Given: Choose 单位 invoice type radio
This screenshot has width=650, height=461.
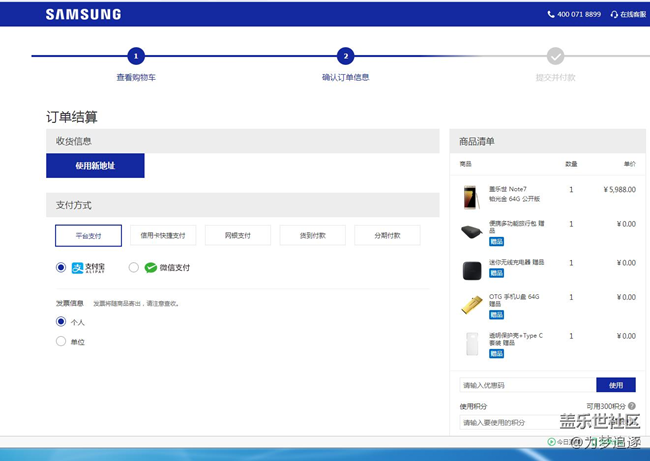Looking at the screenshot, I should click(x=61, y=341).
